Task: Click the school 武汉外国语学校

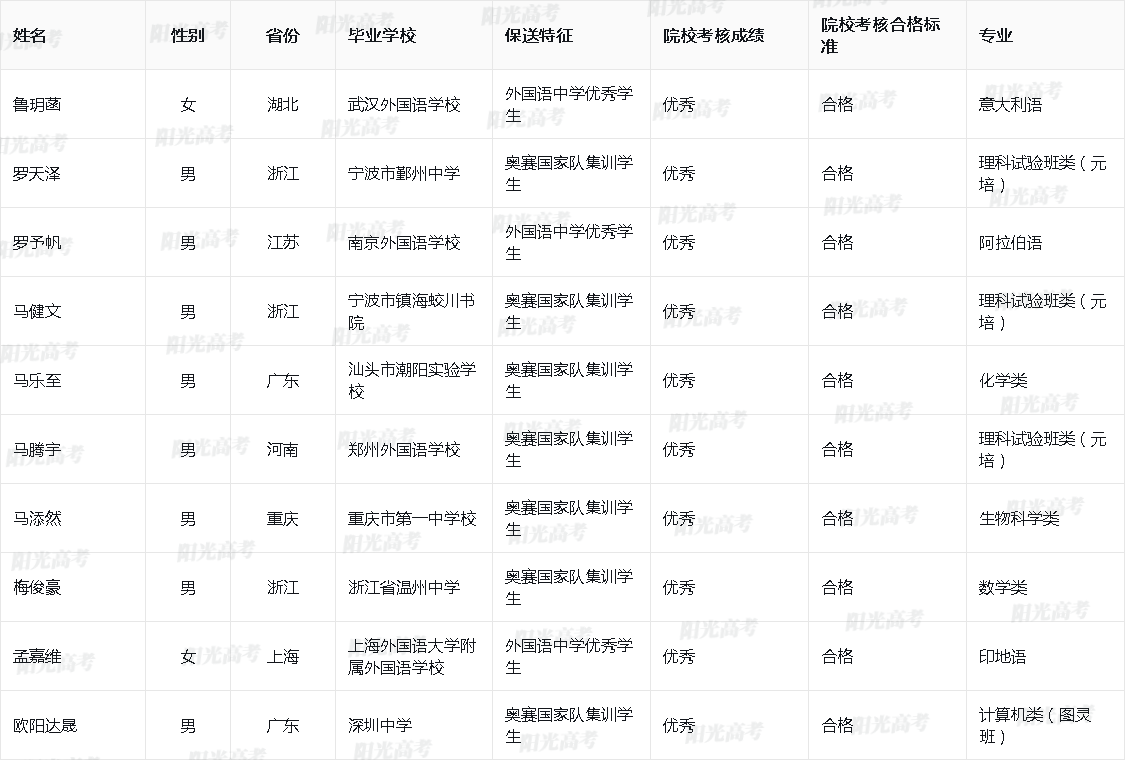Action: [404, 105]
